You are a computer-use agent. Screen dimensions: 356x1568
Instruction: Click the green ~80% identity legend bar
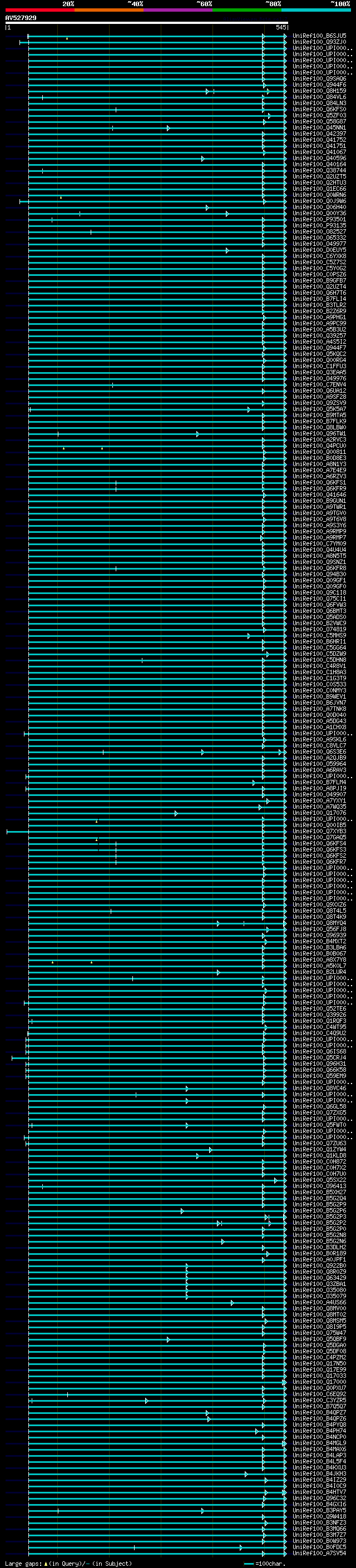tap(247, 10)
